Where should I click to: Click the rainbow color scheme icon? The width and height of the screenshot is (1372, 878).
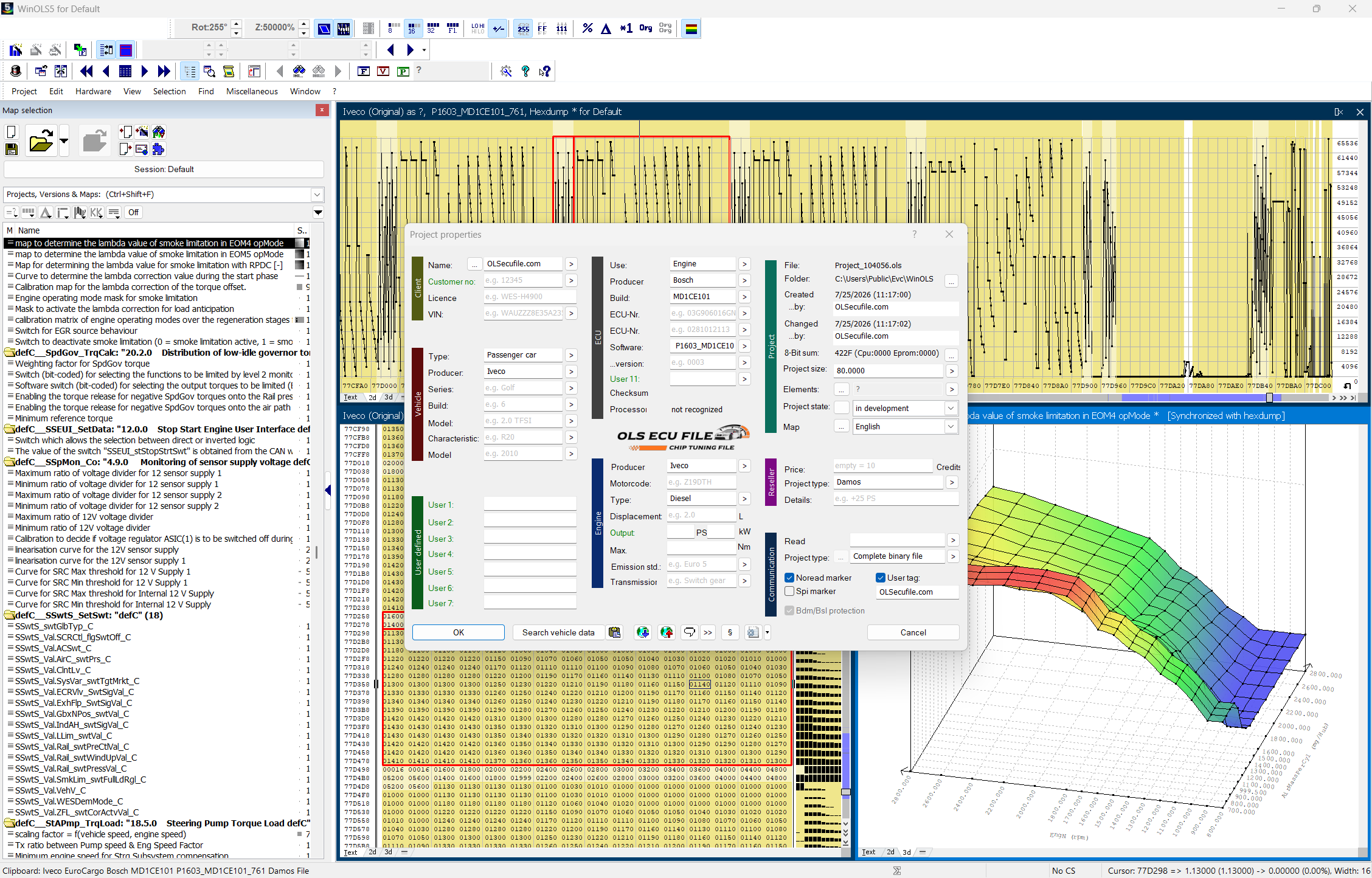[691, 29]
